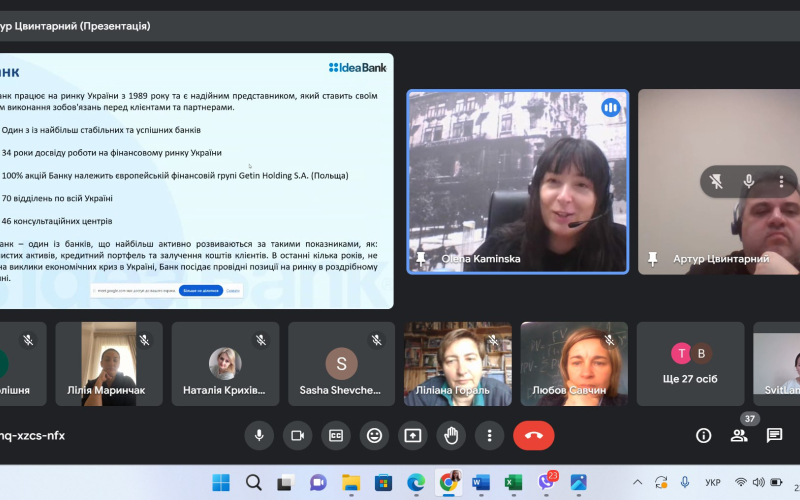
Task: Switch to Microsoft Excel in the taskbar
Action: (x=513, y=482)
